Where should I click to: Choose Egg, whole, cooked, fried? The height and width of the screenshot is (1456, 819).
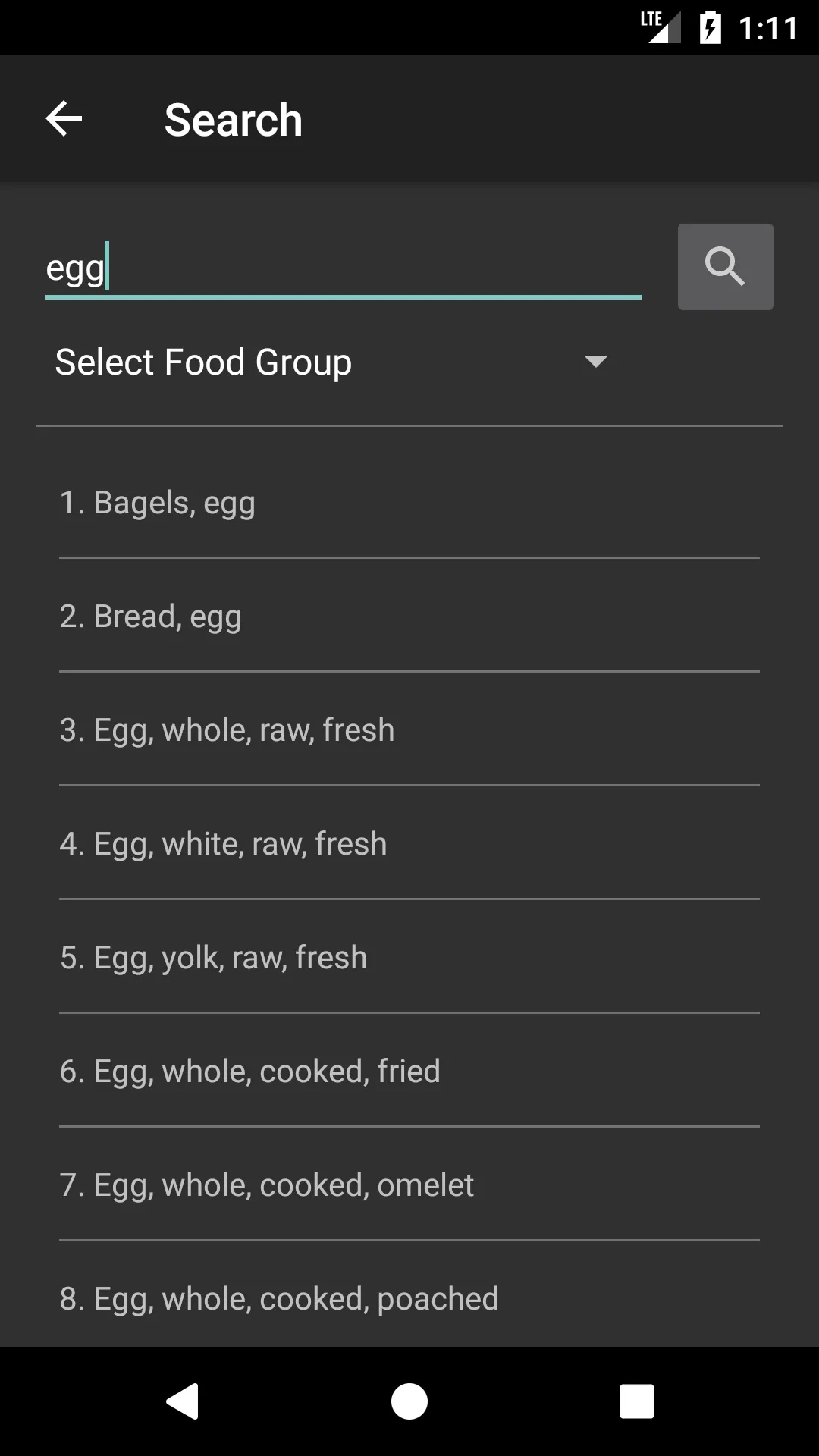409,1071
